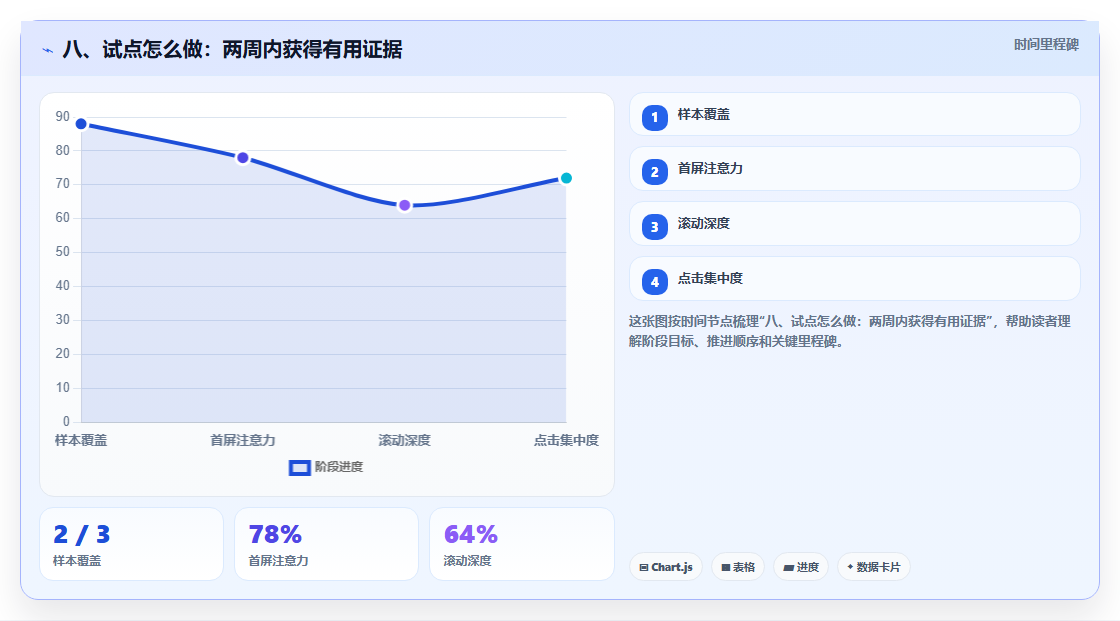Select the 滚动深度 data point at 64
1120x621 pixels.
click(x=404, y=206)
